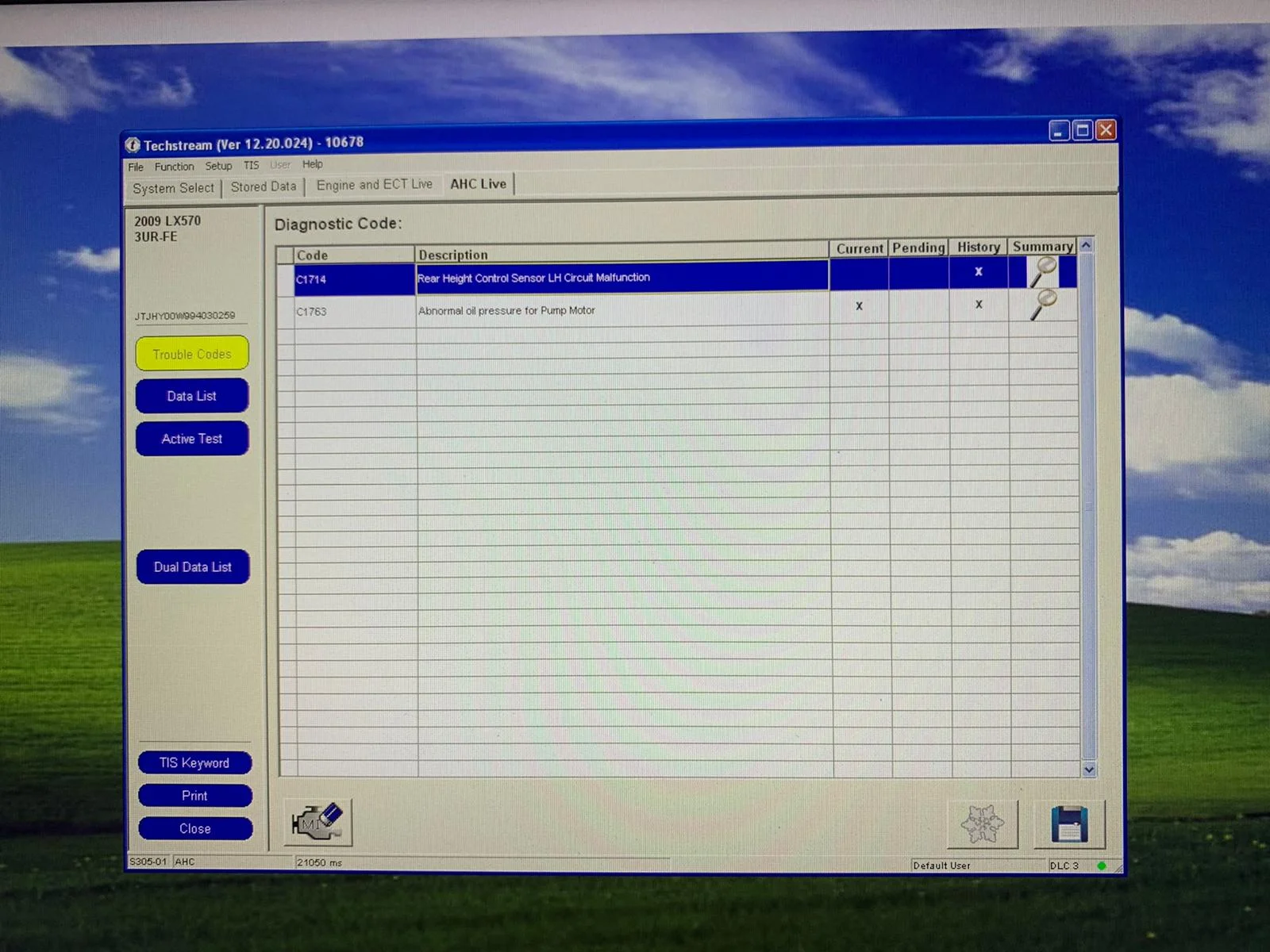1270x952 pixels.
Task: Select the C1763 code cell
Action: (x=354, y=312)
